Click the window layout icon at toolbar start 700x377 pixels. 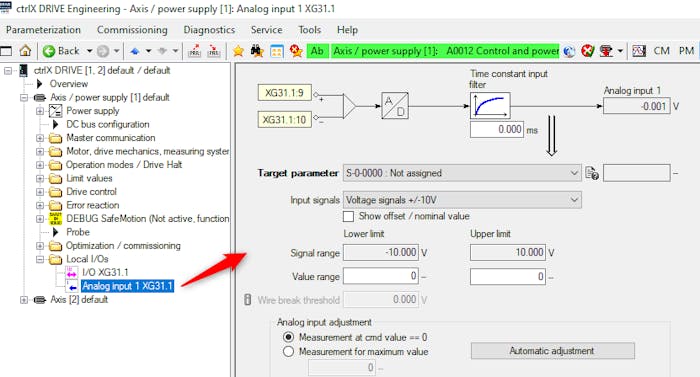click(x=6, y=51)
